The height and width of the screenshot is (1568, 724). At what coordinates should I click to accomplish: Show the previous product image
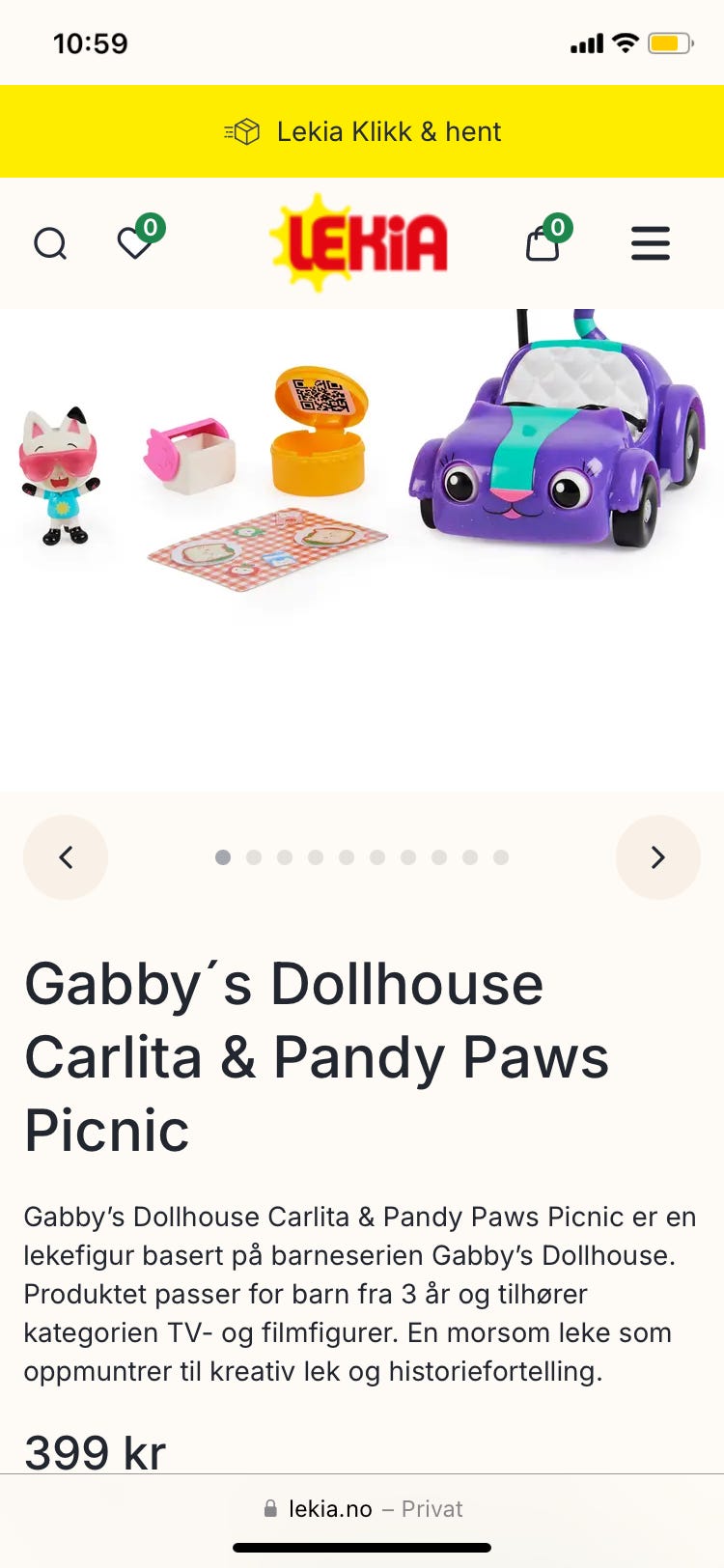66,857
